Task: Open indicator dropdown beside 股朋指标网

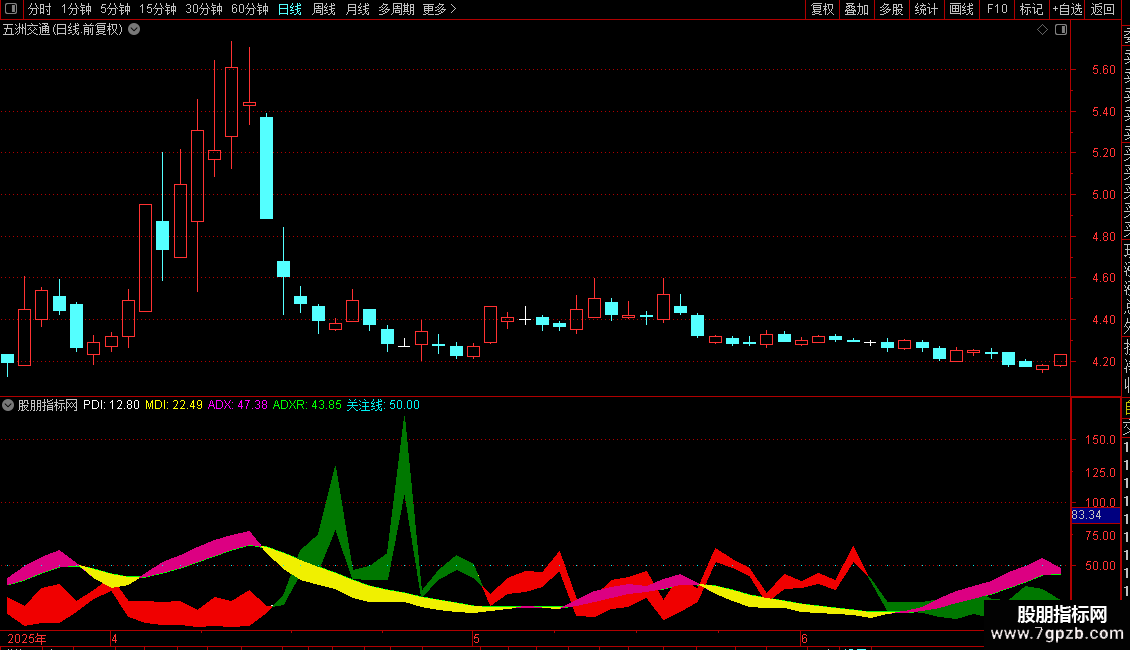Action: point(8,405)
